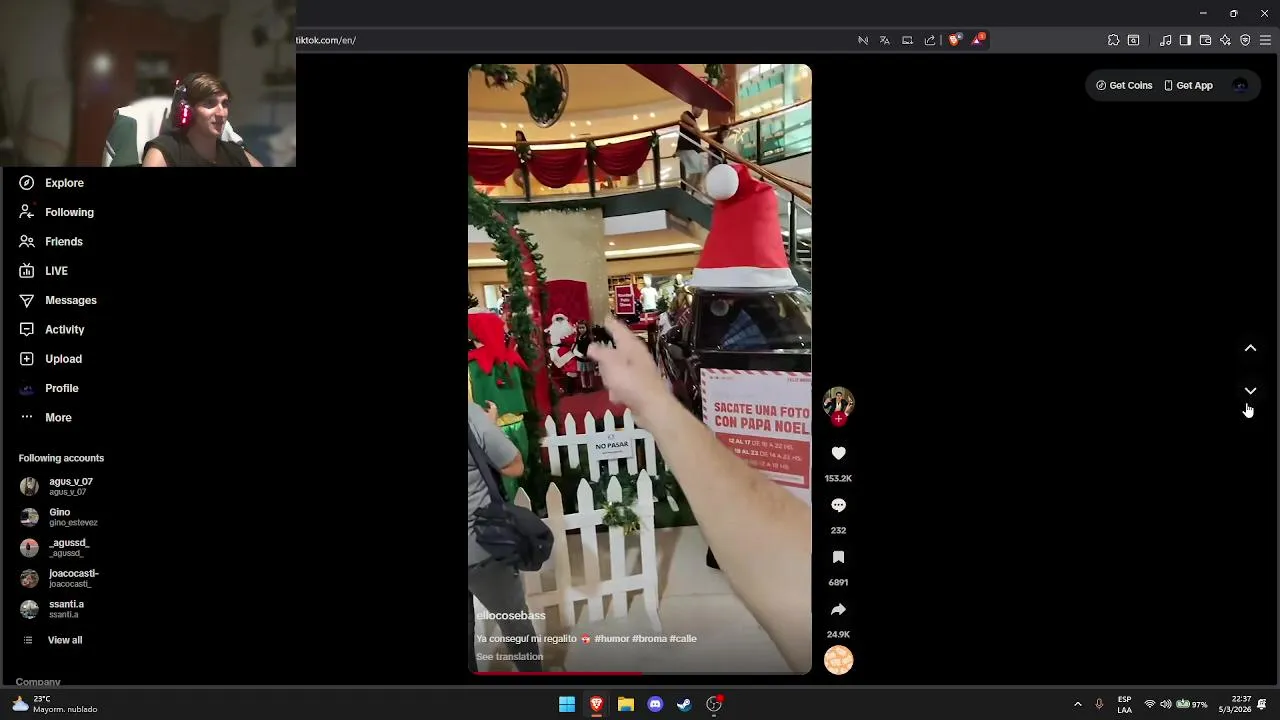
Task: Open the media control music-note icon
Action: [1166, 40]
